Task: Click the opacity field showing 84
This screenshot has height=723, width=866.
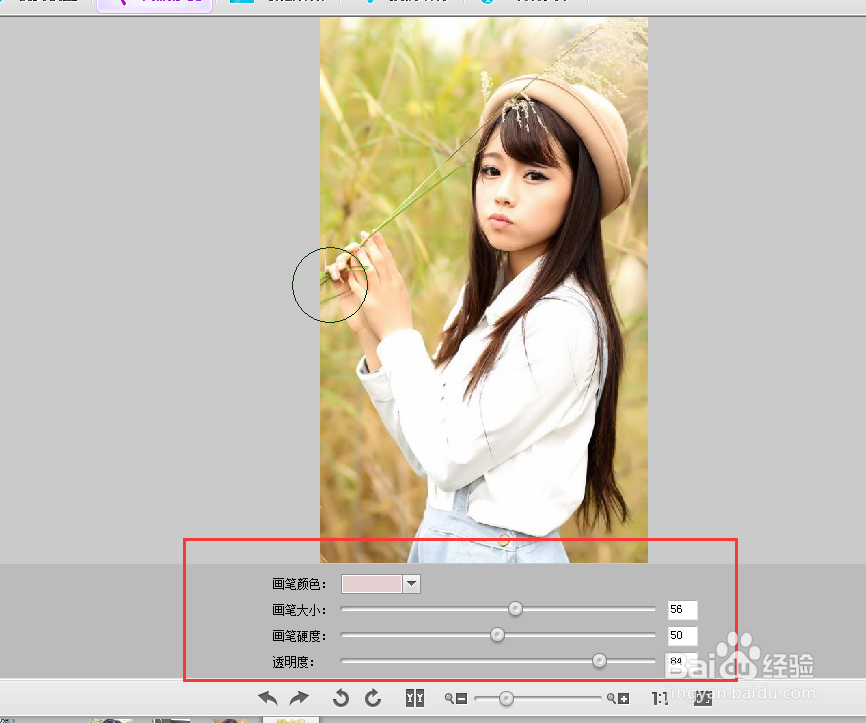Action: pos(683,661)
